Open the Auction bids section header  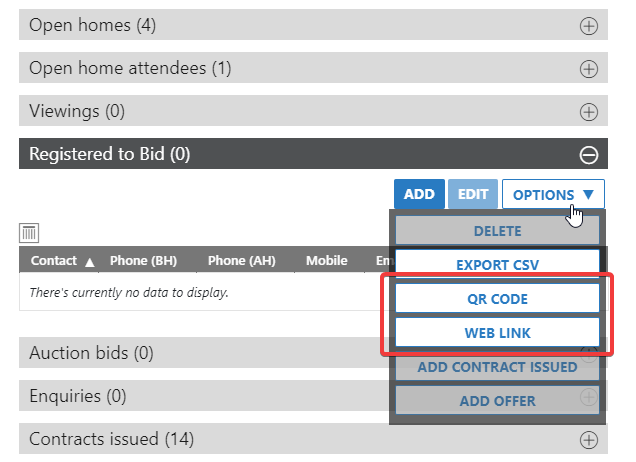(x=200, y=353)
